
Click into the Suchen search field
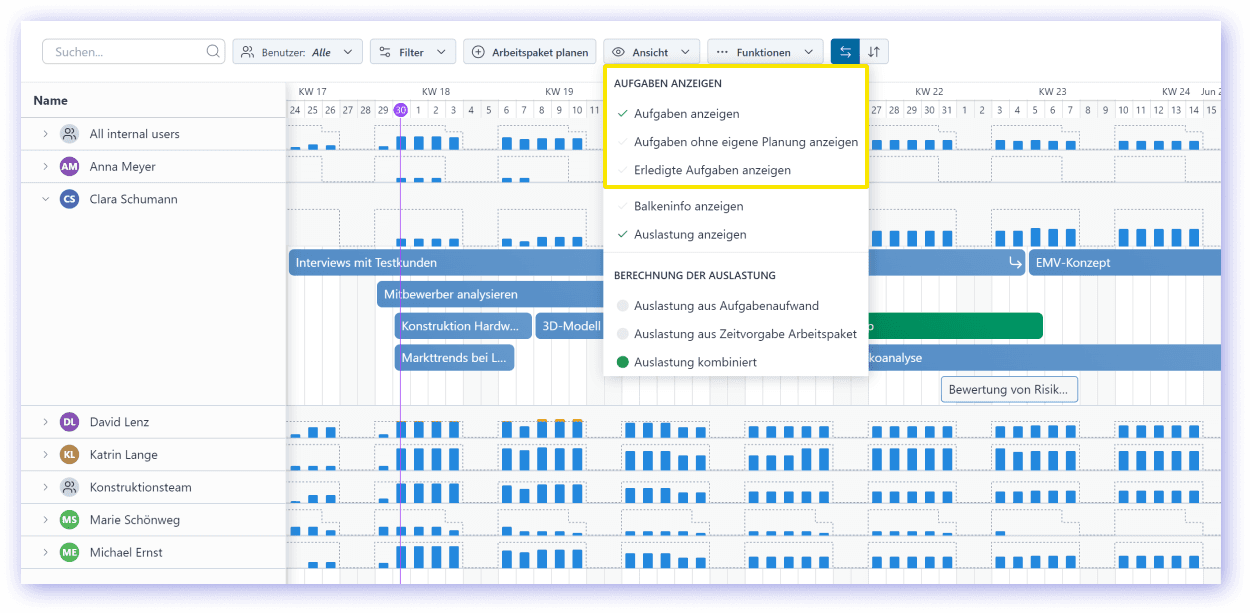pos(125,52)
